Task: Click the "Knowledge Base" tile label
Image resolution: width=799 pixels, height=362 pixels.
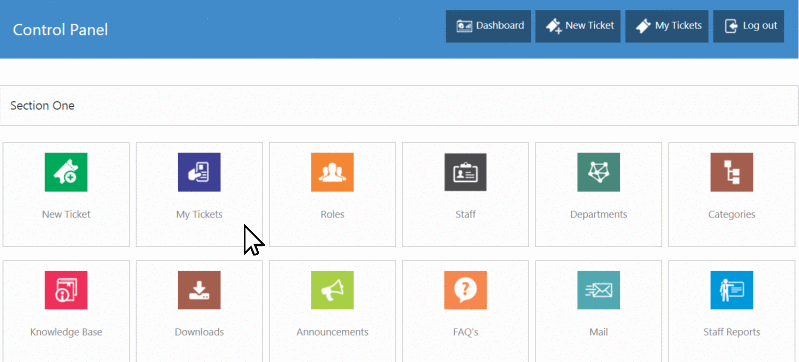Action: (66, 332)
